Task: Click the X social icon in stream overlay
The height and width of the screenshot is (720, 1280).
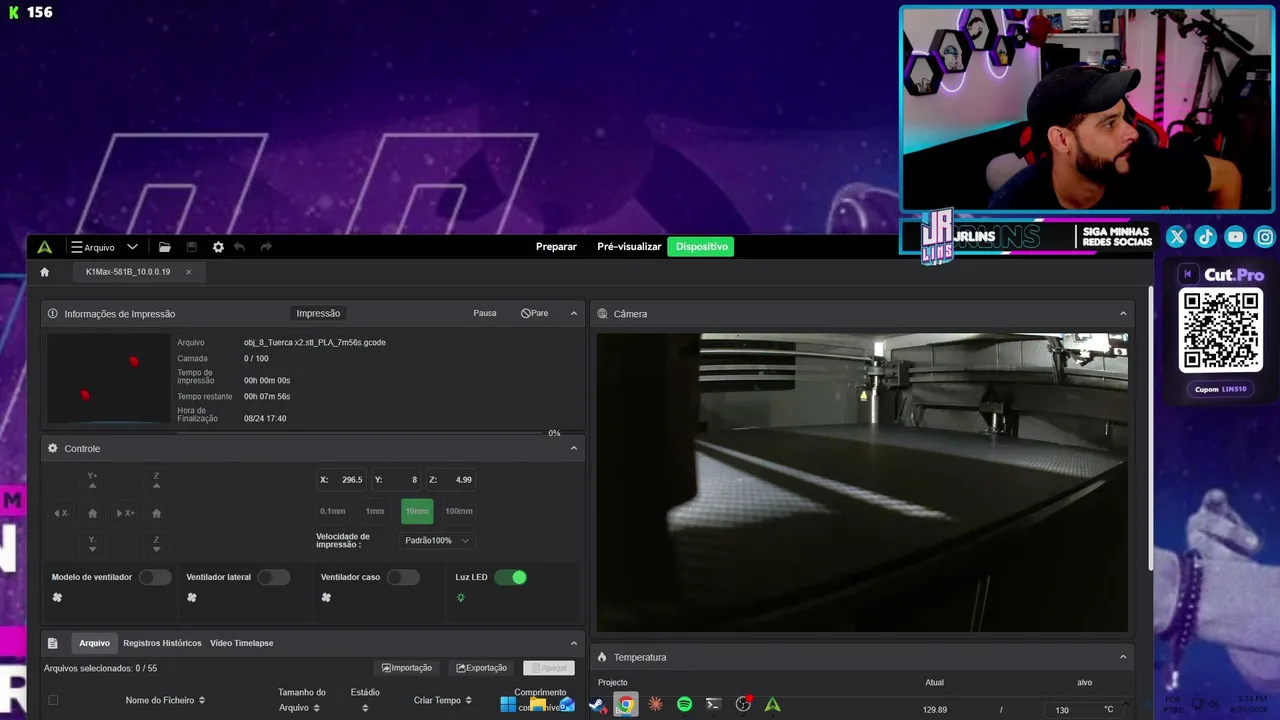Action: pos(1176,237)
